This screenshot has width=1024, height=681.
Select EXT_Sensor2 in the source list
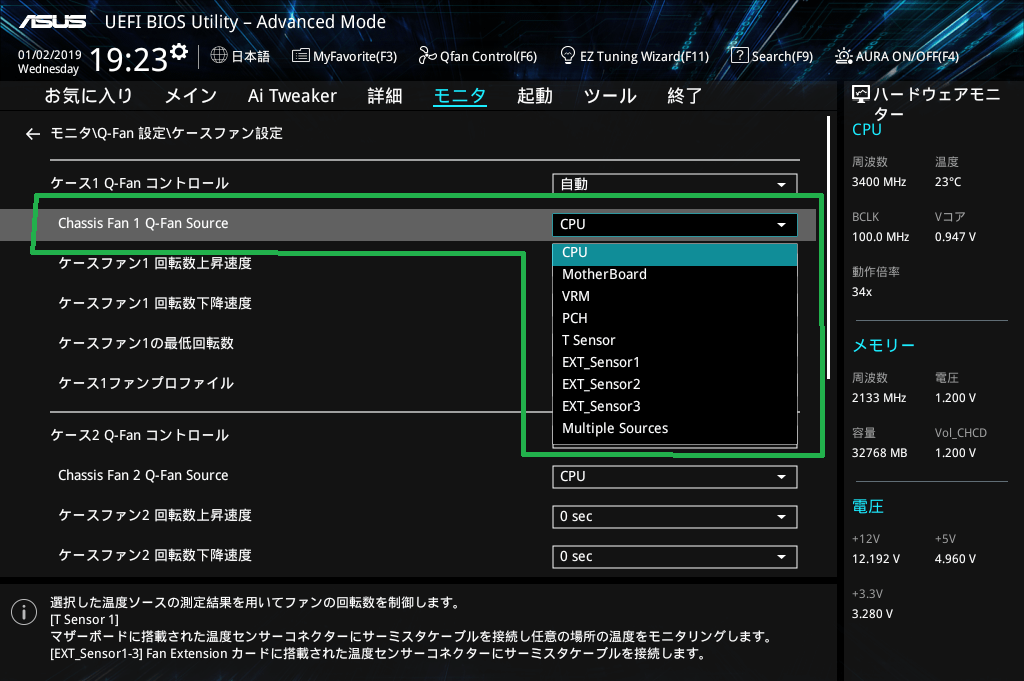675,385
